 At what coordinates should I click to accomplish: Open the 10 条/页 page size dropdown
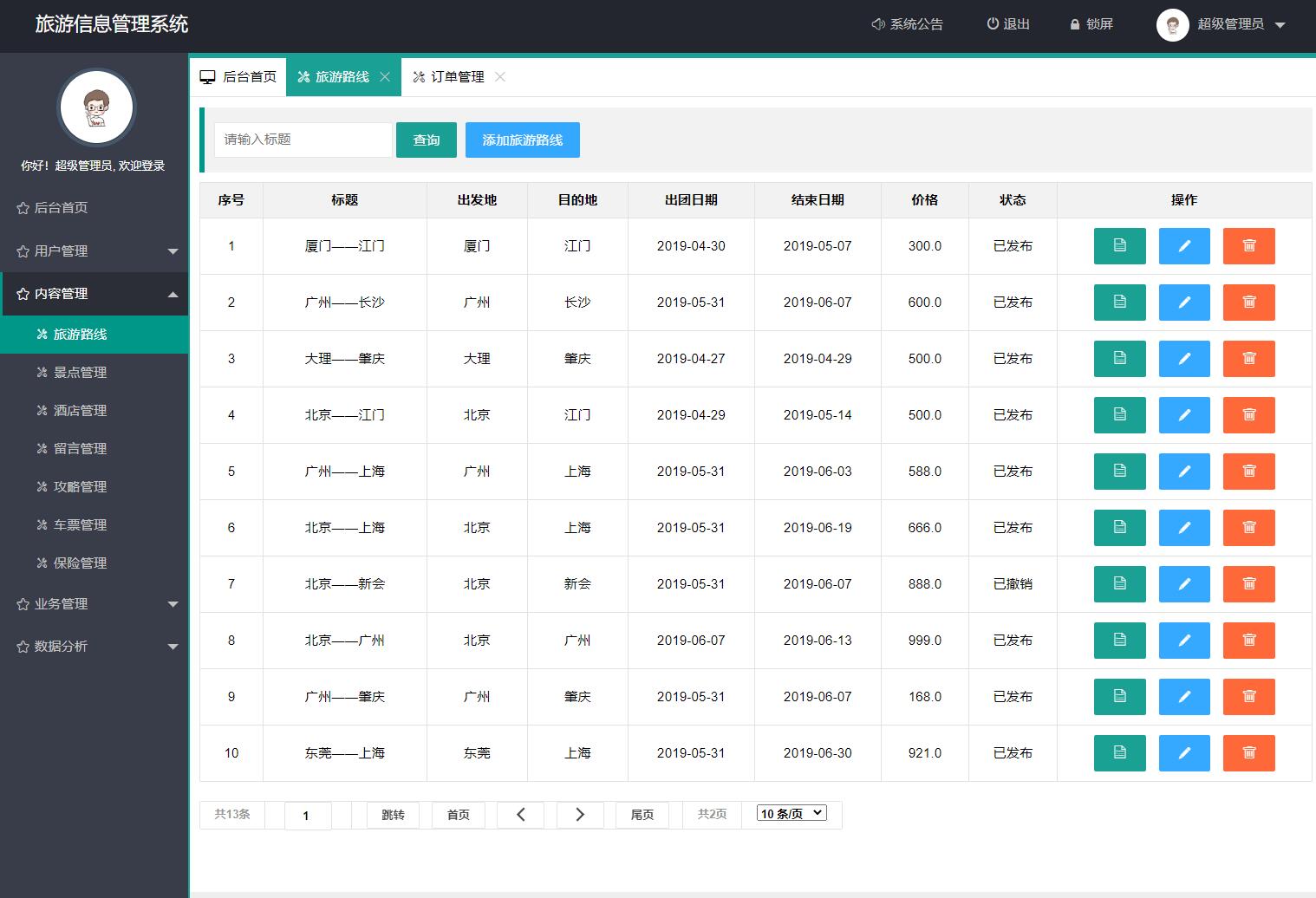coord(792,813)
